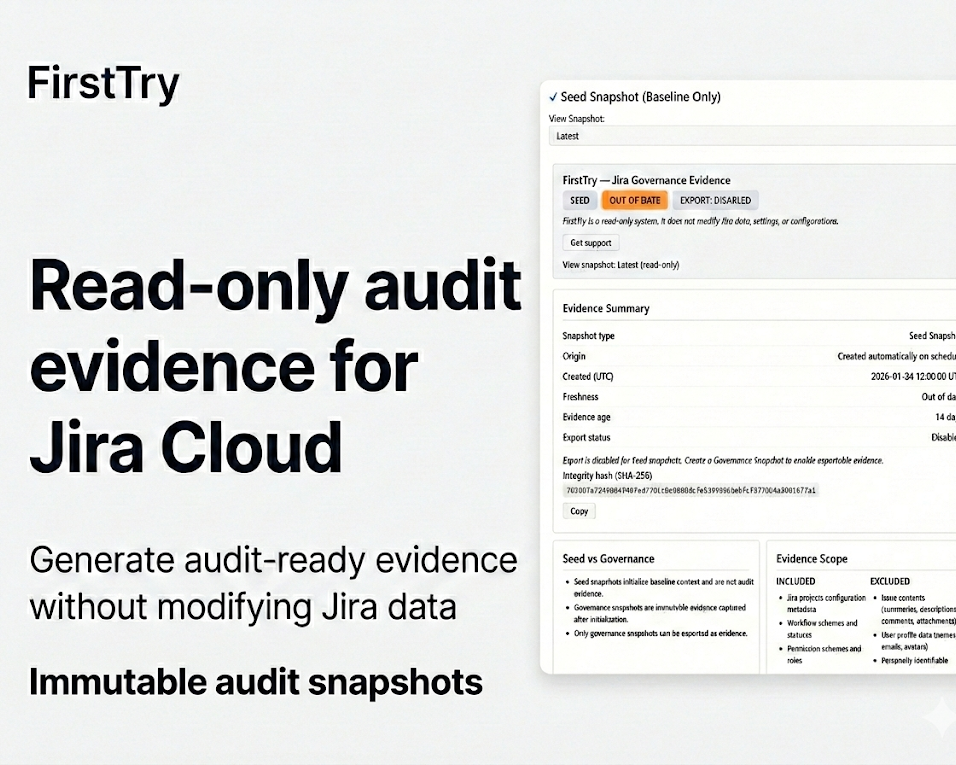Click the SEED status badge
956x765 pixels.
pyautogui.click(x=580, y=200)
